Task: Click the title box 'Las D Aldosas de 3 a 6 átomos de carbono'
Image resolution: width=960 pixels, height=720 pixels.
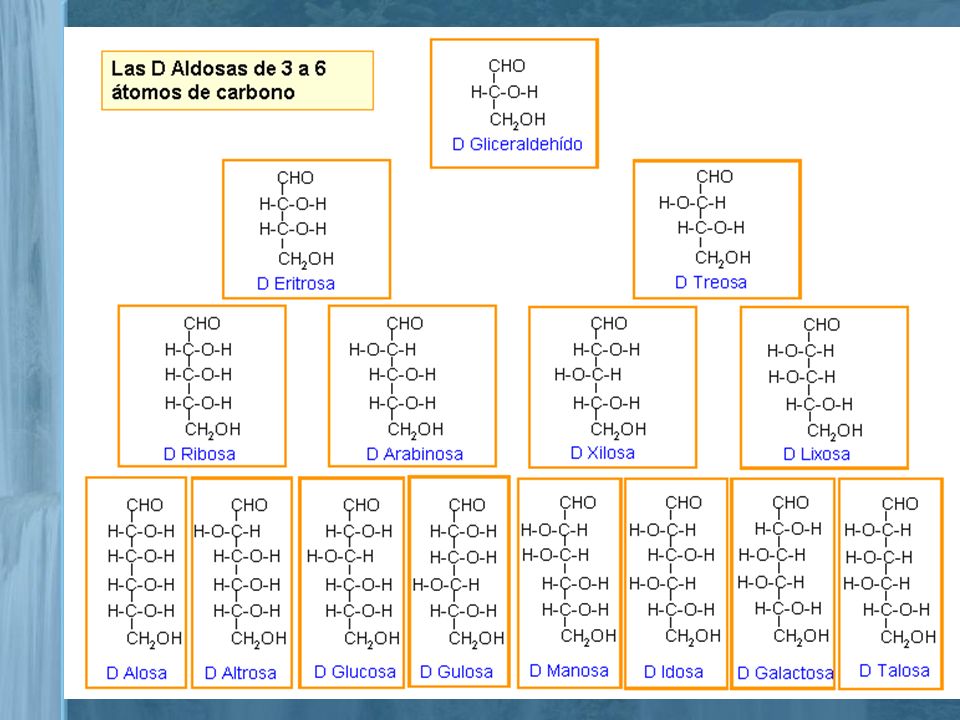Action: point(238,80)
